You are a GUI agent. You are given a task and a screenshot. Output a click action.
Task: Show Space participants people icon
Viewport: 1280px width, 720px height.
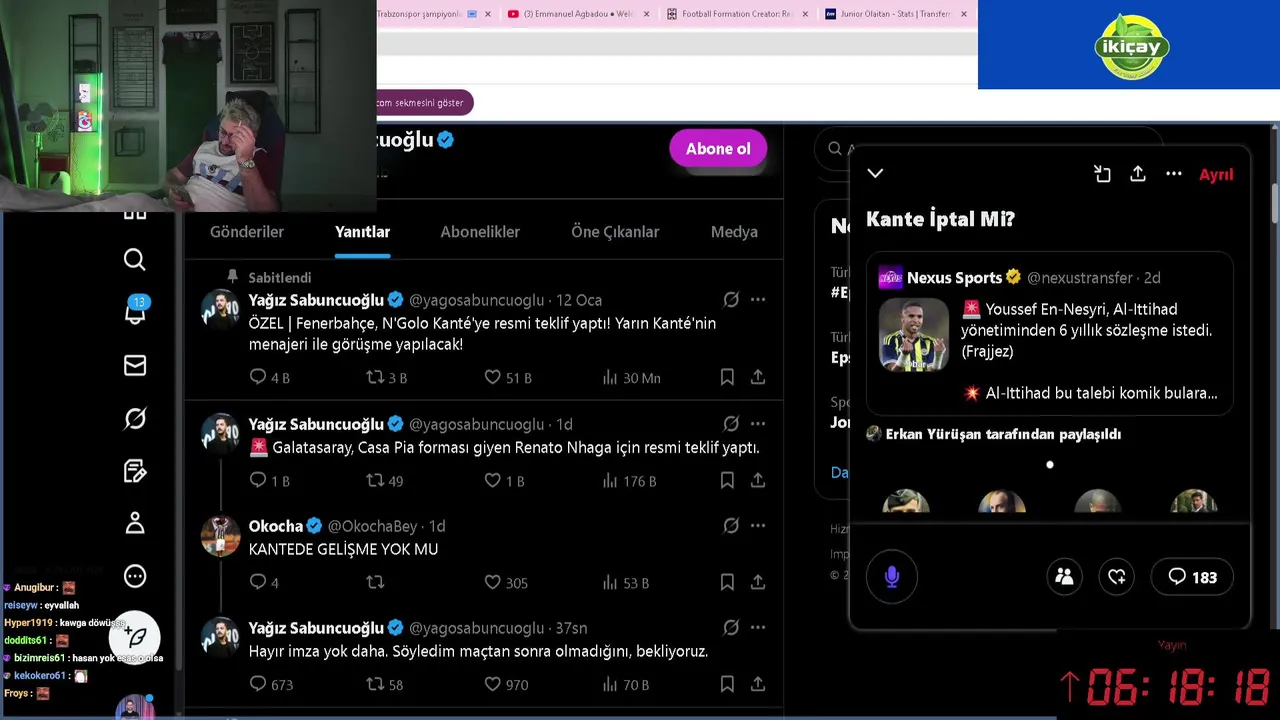(x=1064, y=577)
